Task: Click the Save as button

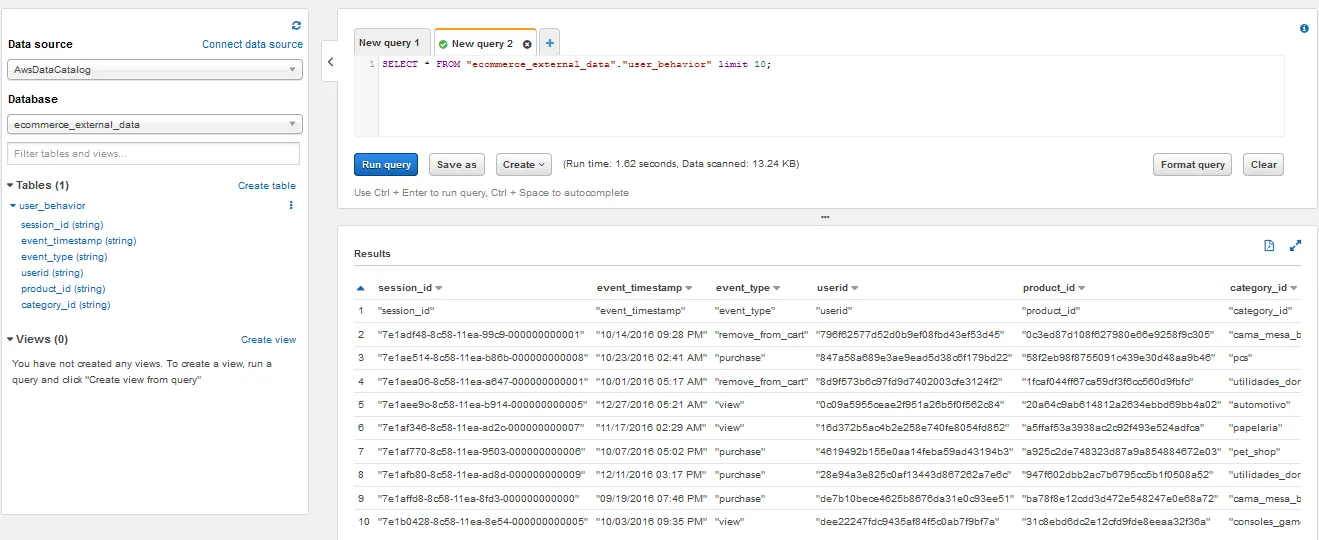Action: click(x=457, y=165)
